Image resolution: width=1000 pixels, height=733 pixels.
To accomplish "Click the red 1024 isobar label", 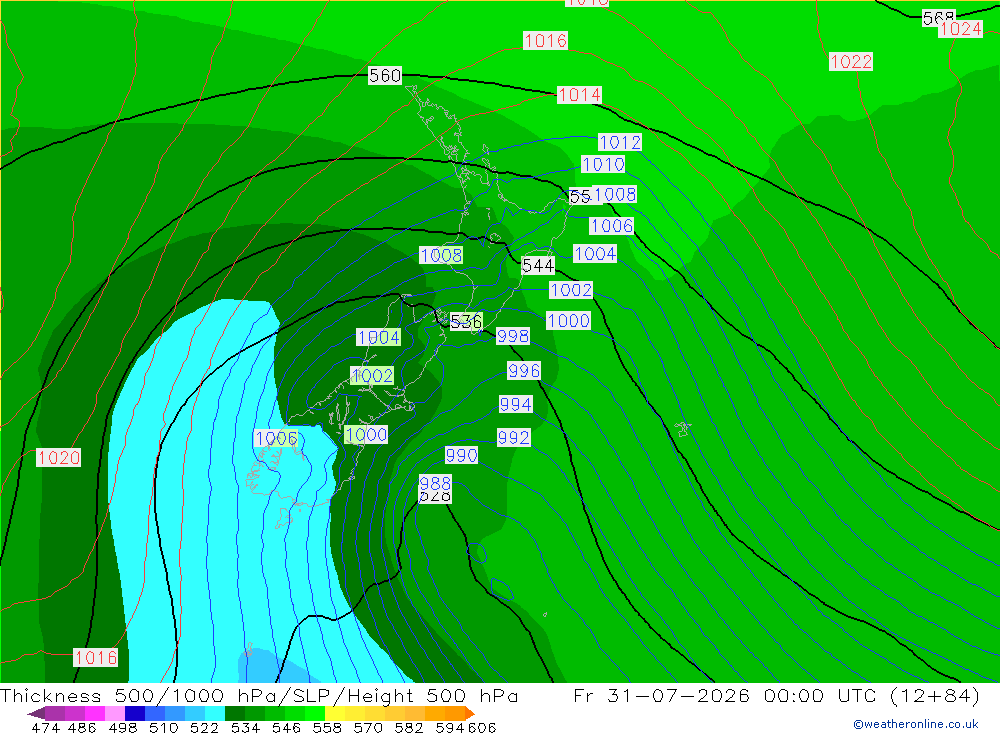I will (960, 29).
